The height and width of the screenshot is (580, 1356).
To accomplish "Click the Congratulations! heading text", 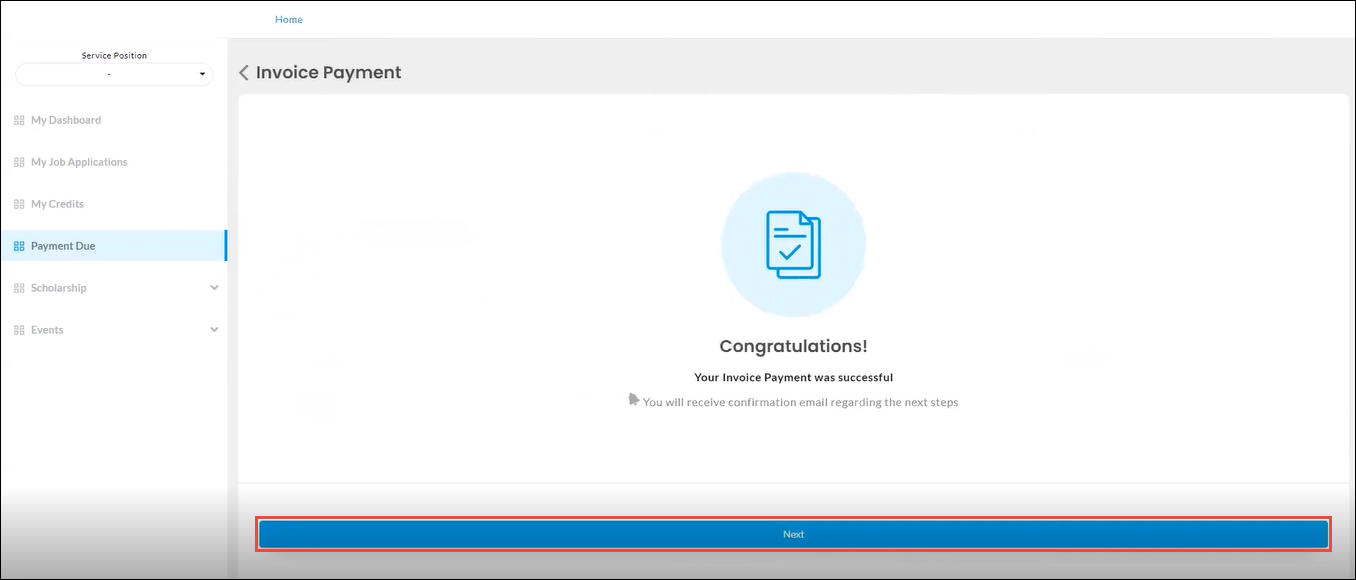I will (x=793, y=346).
